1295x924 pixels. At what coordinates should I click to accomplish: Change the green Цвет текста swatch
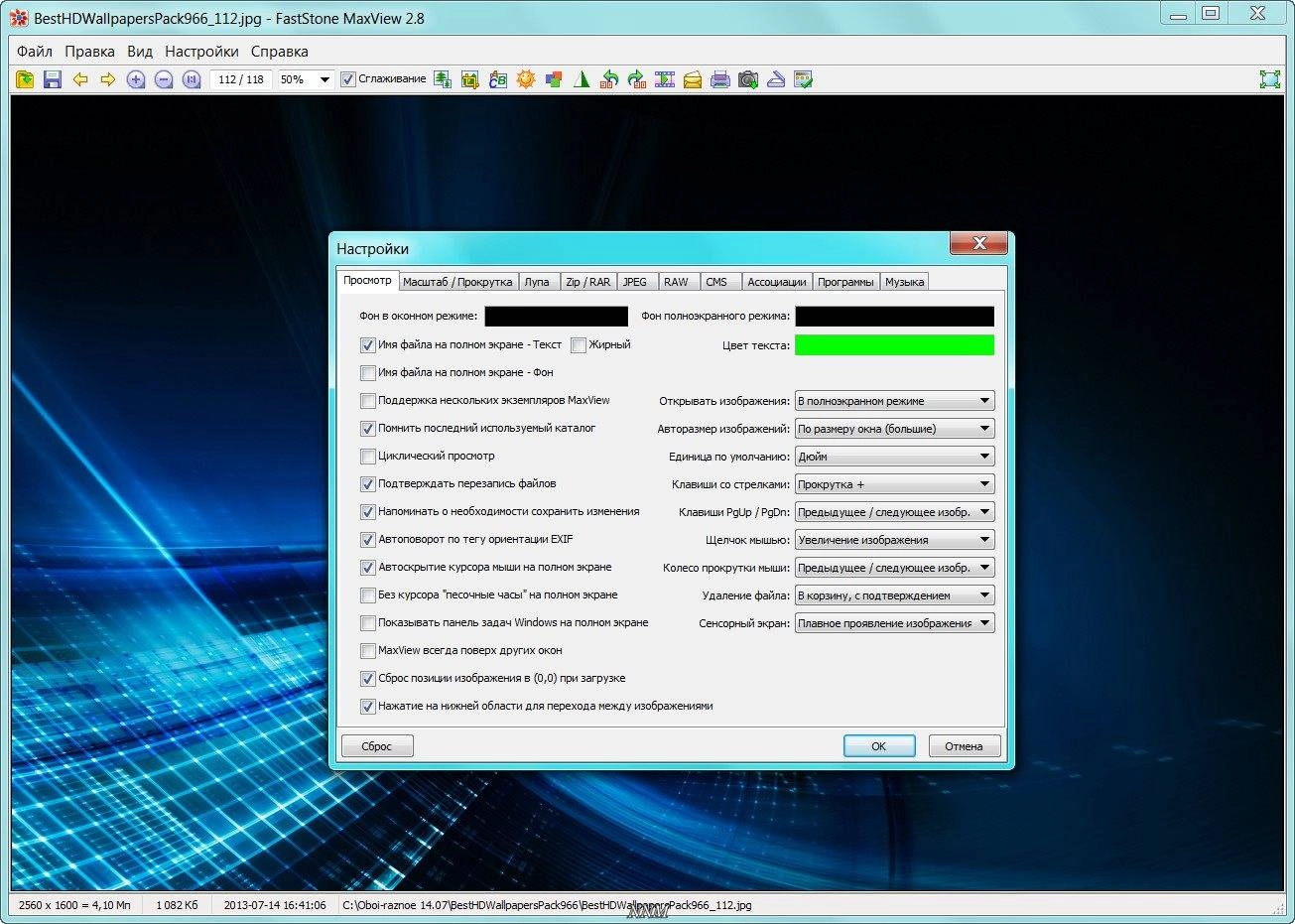coord(894,345)
